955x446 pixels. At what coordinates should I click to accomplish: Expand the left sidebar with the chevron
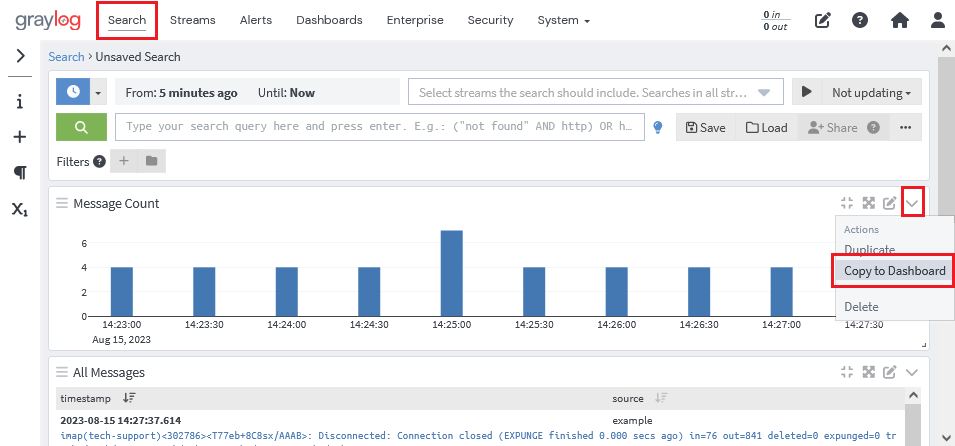pos(20,56)
